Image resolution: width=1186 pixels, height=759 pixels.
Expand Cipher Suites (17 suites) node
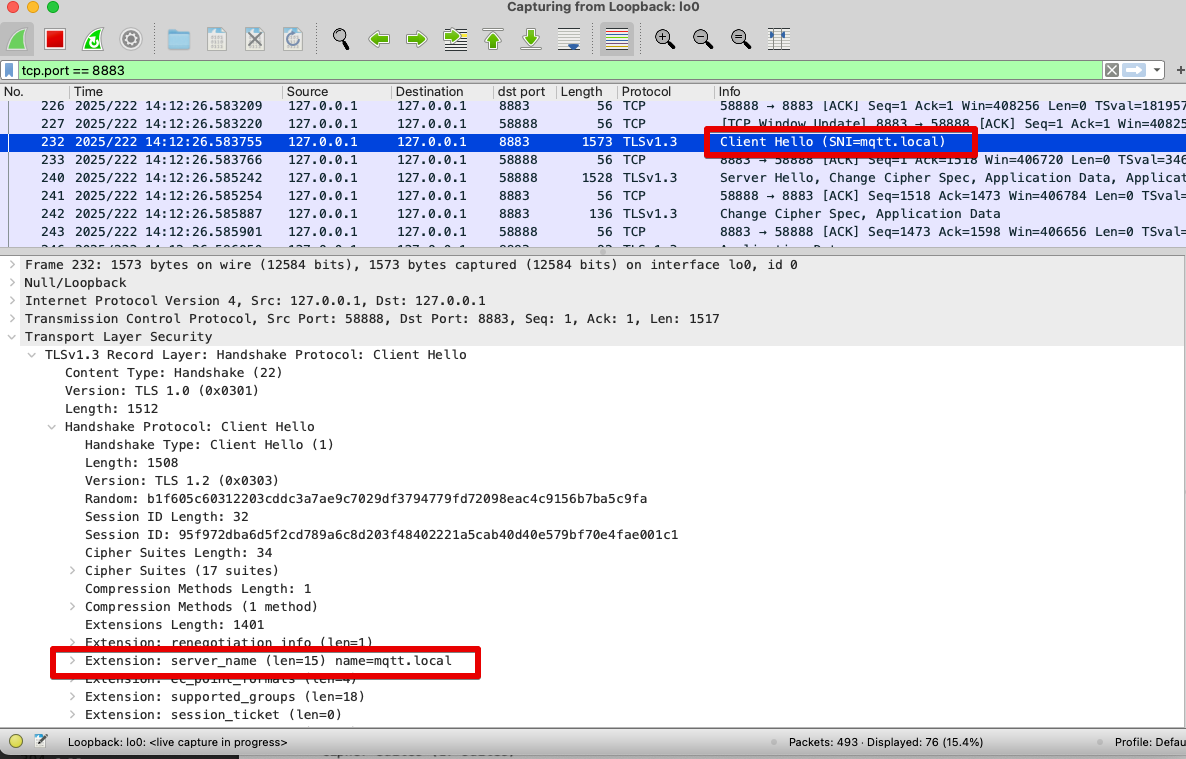(72, 571)
